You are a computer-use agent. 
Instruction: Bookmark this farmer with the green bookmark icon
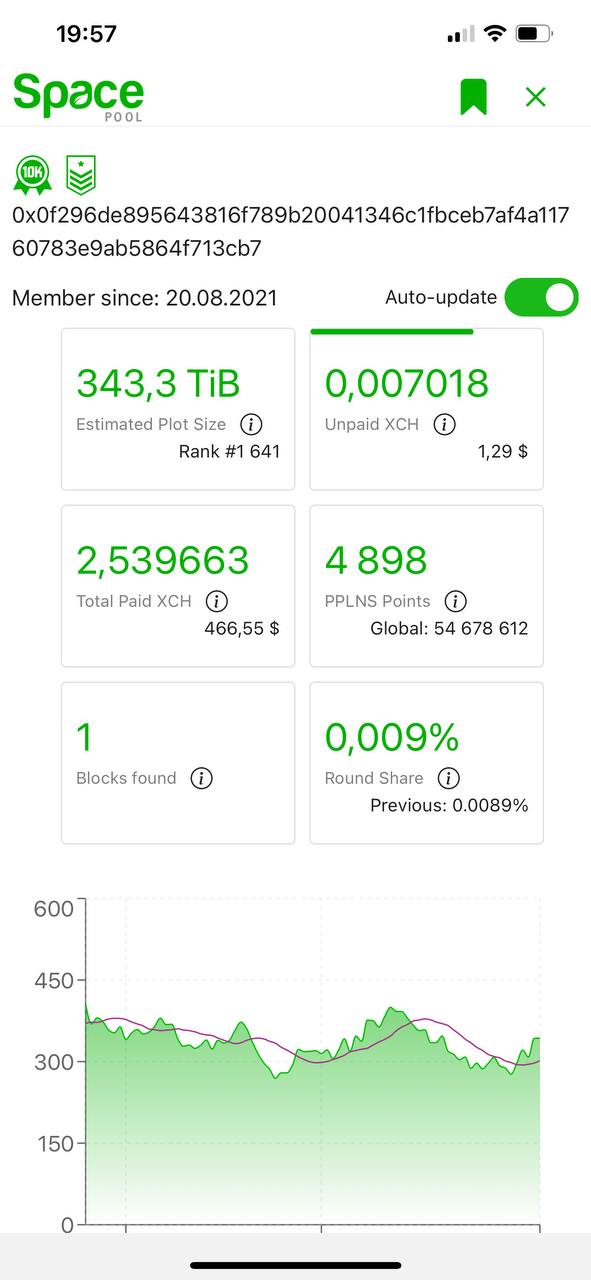473,97
